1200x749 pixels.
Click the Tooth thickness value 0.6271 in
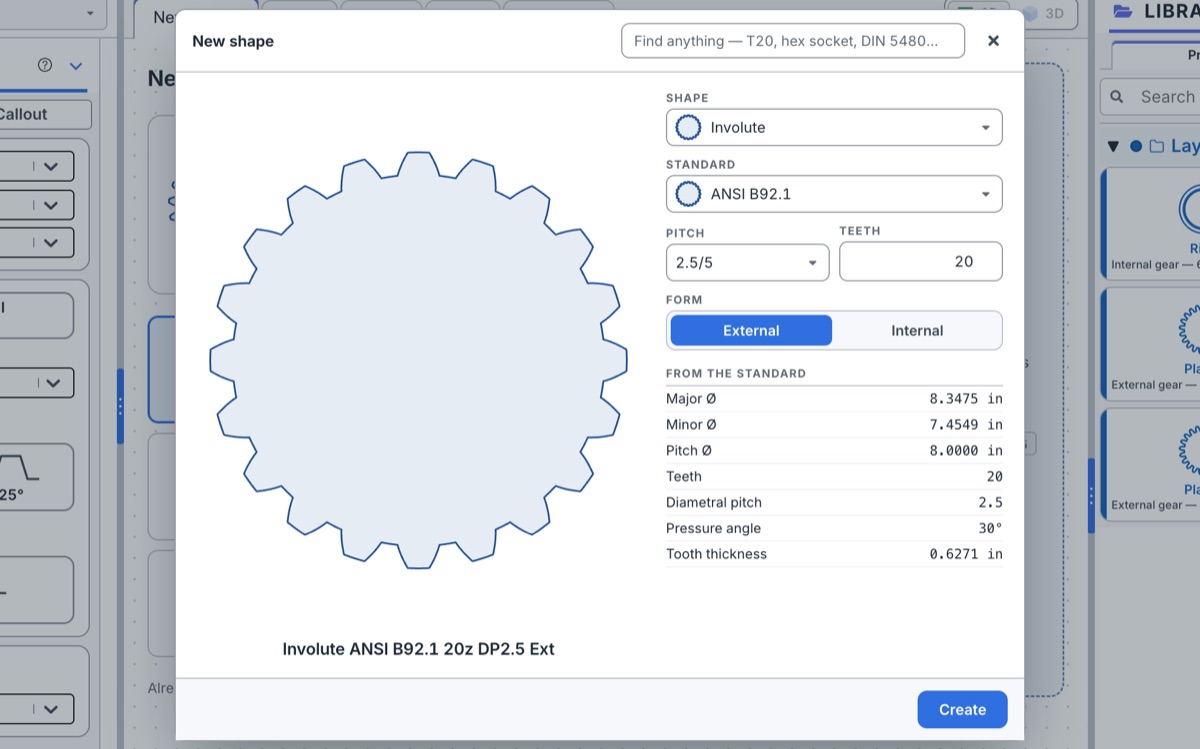tap(965, 554)
